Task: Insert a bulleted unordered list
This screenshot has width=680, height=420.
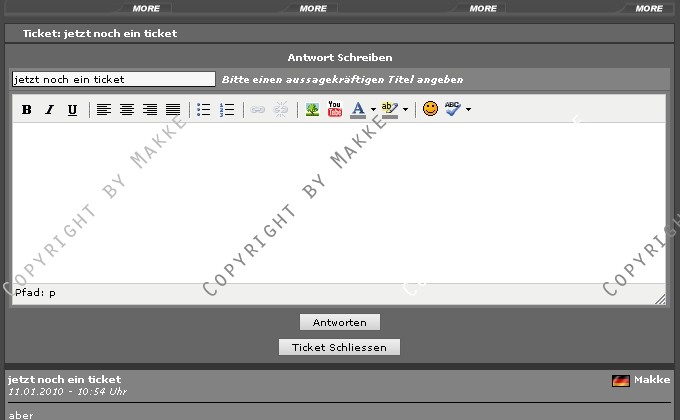Action: pos(204,110)
